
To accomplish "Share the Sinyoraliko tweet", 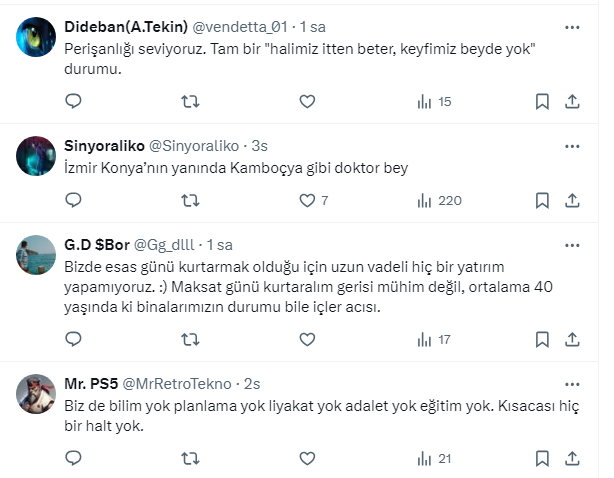I will 573,200.
